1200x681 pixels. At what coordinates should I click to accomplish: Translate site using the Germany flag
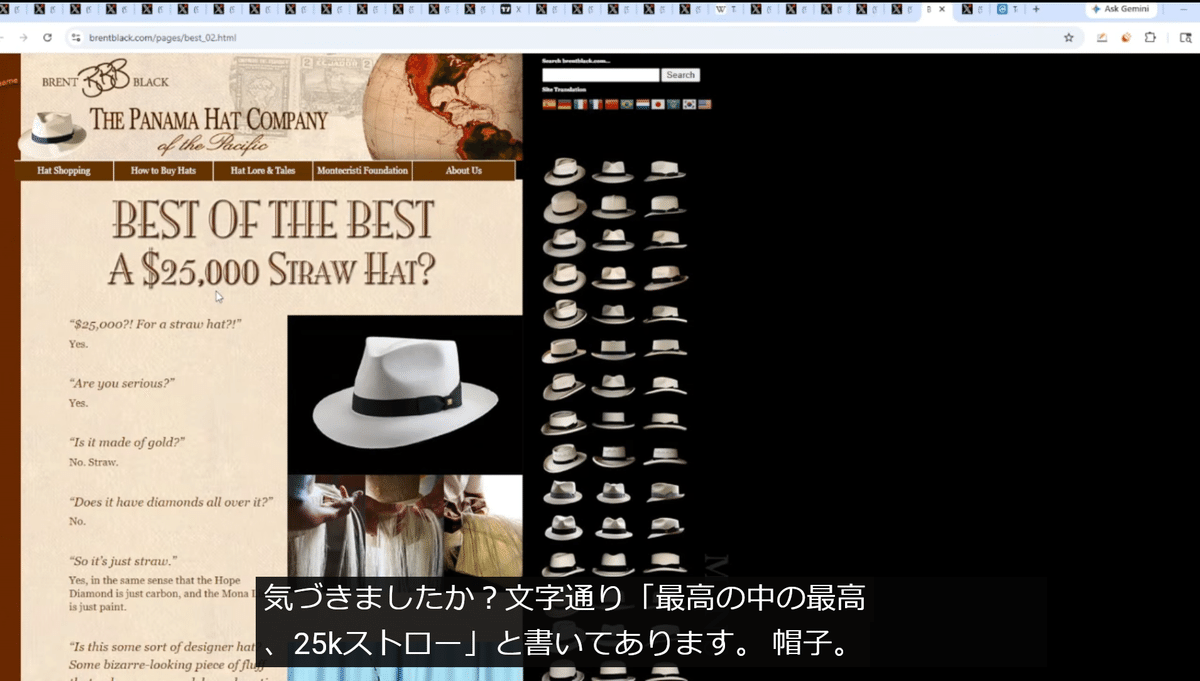(565, 104)
